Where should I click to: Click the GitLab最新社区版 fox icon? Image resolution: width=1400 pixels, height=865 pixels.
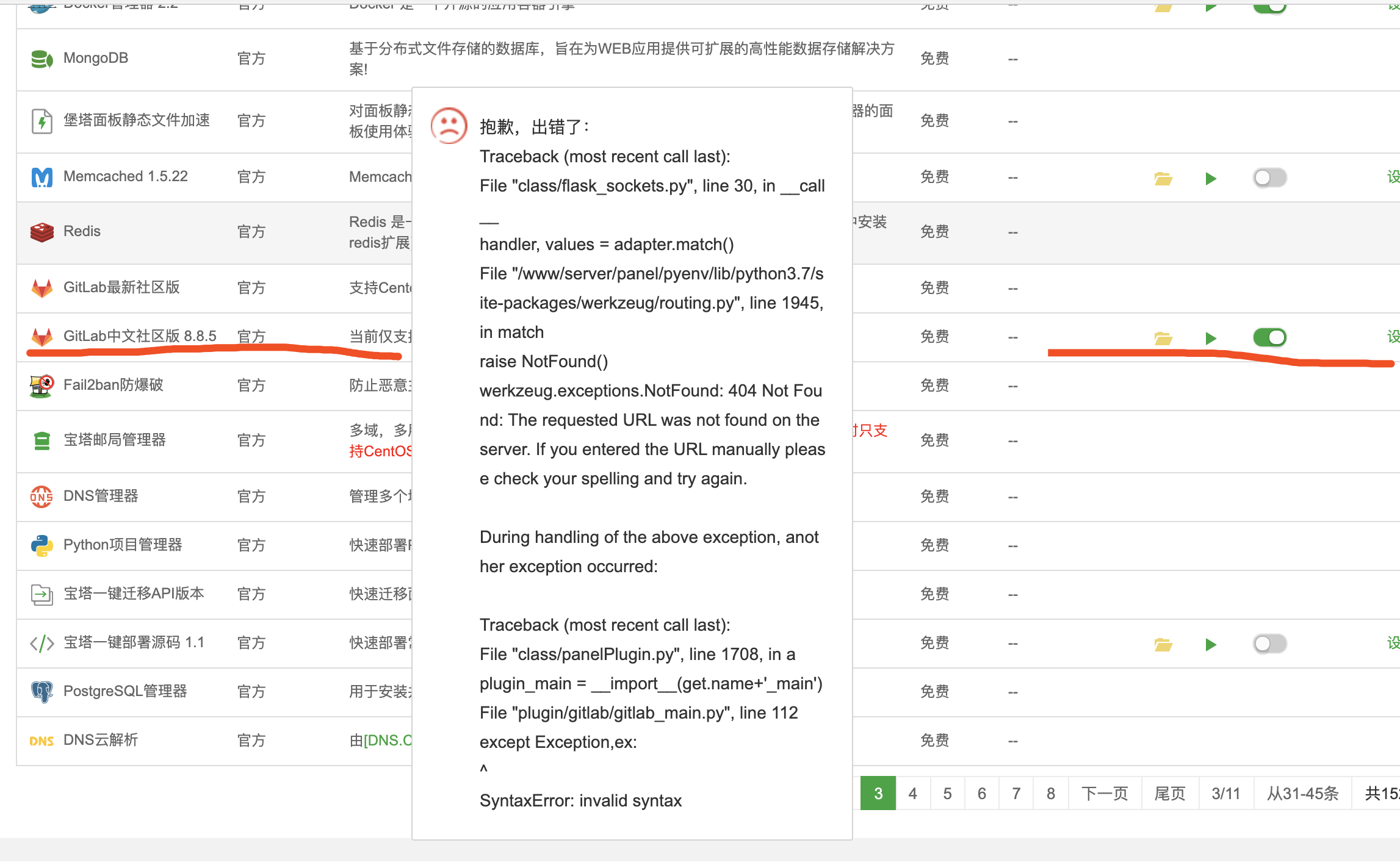pyautogui.click(x=41, y=288)
